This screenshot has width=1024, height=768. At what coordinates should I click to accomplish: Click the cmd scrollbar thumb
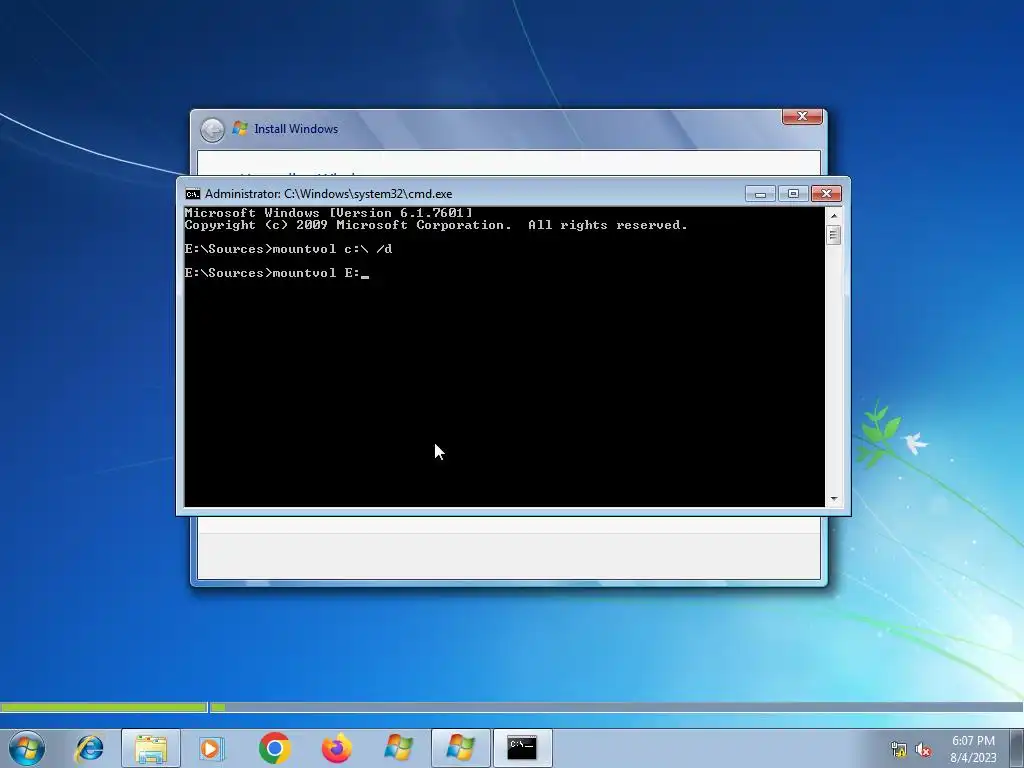pyautogui.click(x=833, y=235)
